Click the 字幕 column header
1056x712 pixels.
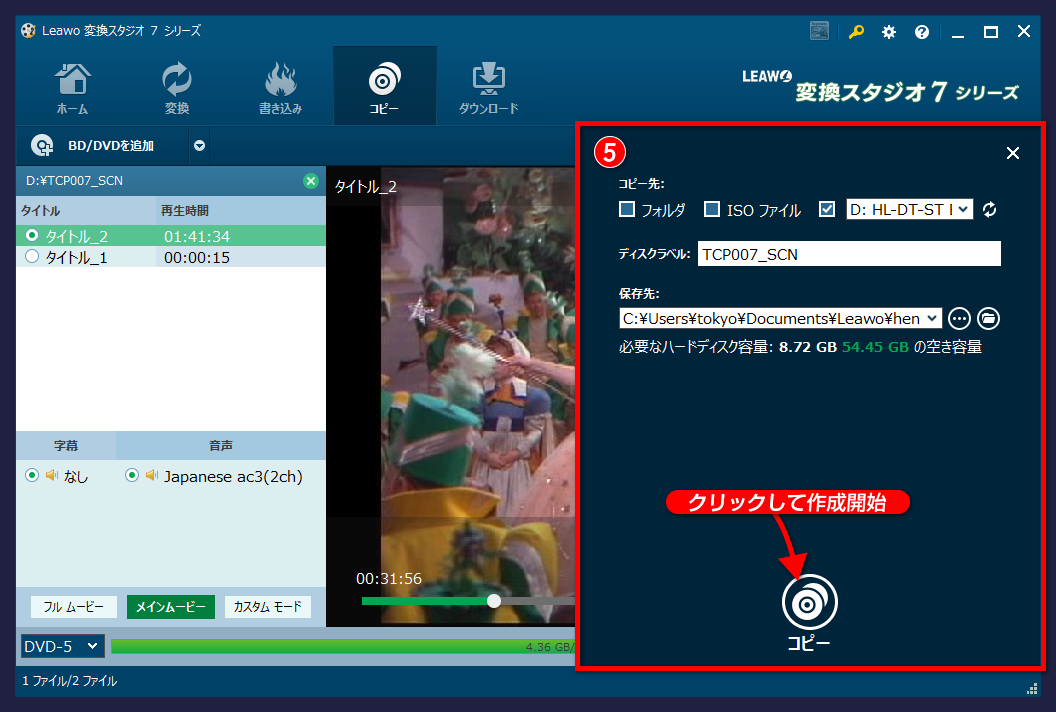point(66,445)
